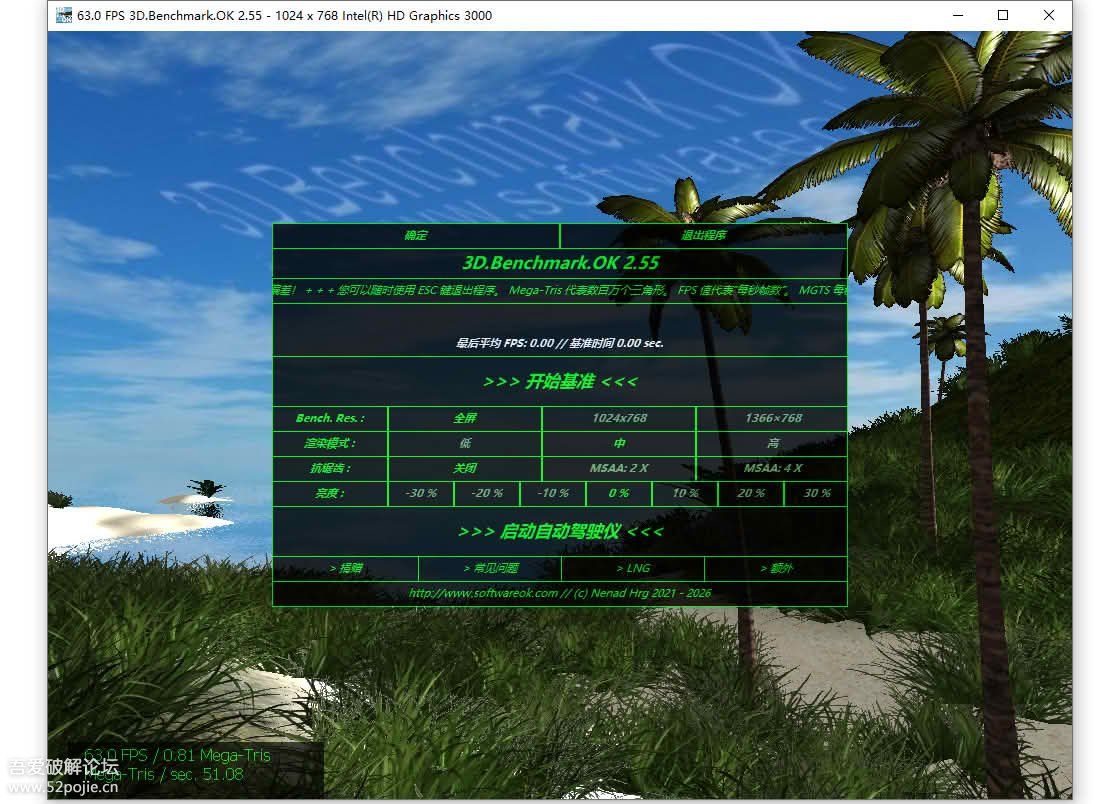The image size is (1106, 804).
Task: Set render mode to 低 (low)
Action: [x=465, y=444]
